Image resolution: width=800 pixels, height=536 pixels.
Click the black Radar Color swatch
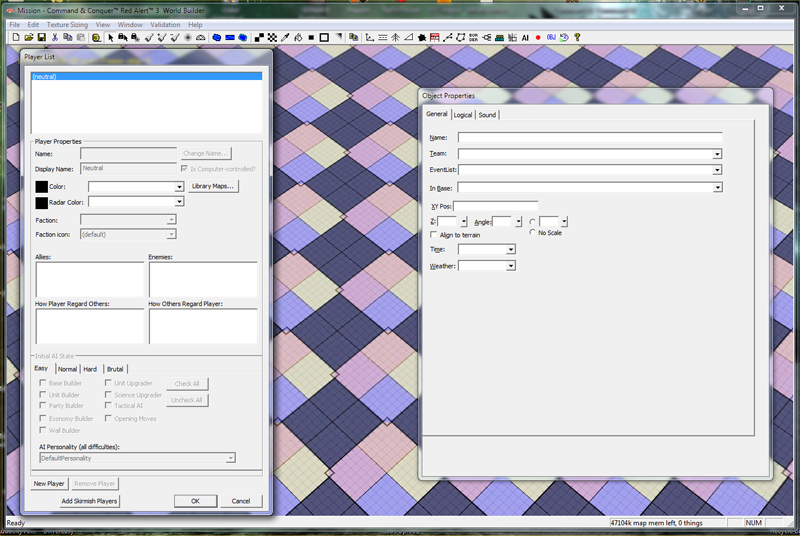click(41, 202)
